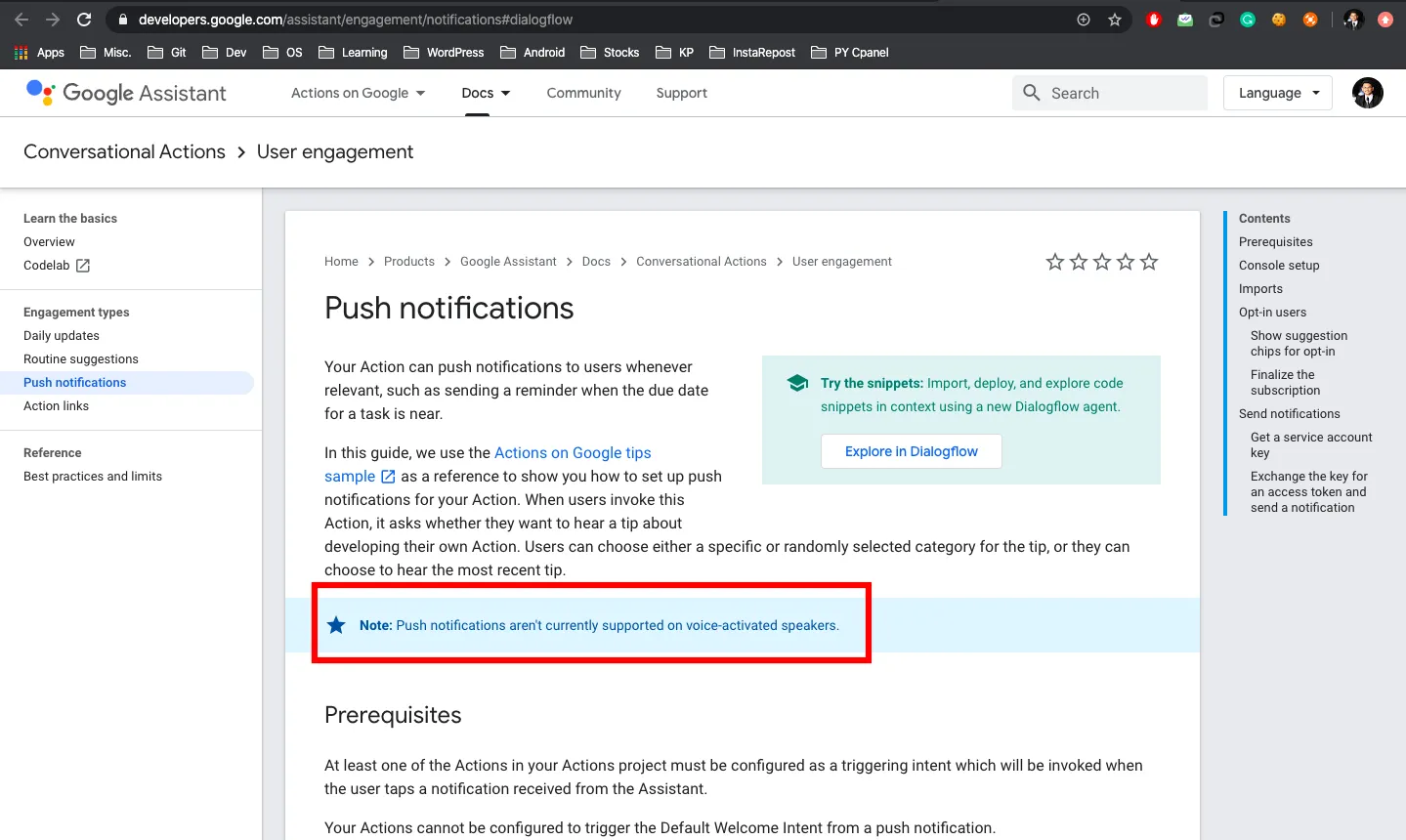Click the Conversational Actions breadcrumb link
The height and width of the screenshot is (840, 1406).
coord(702,262)
